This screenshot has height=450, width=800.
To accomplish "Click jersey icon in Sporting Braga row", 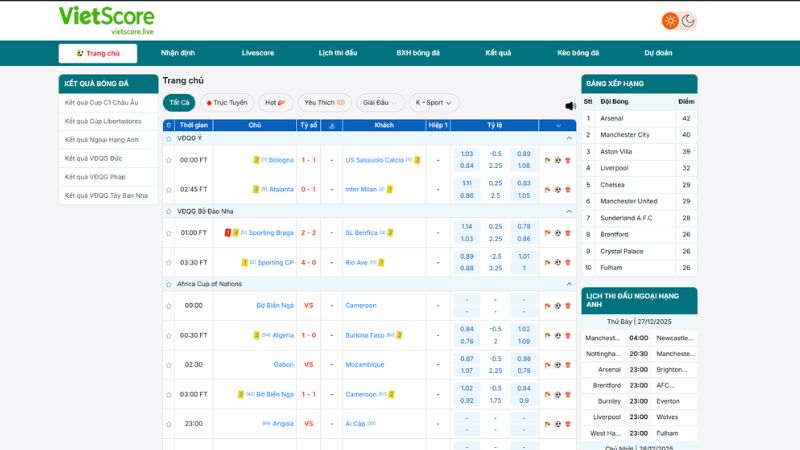I will click(568, 233).
